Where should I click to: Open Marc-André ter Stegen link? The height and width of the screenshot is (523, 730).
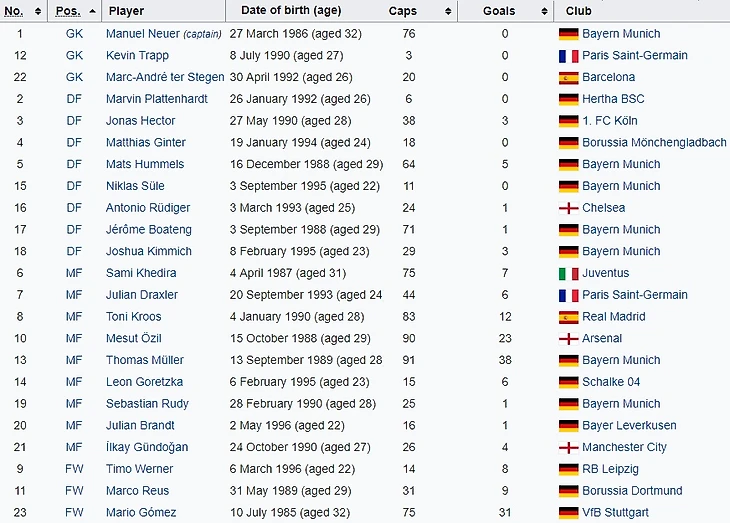[x=165, y=77]
